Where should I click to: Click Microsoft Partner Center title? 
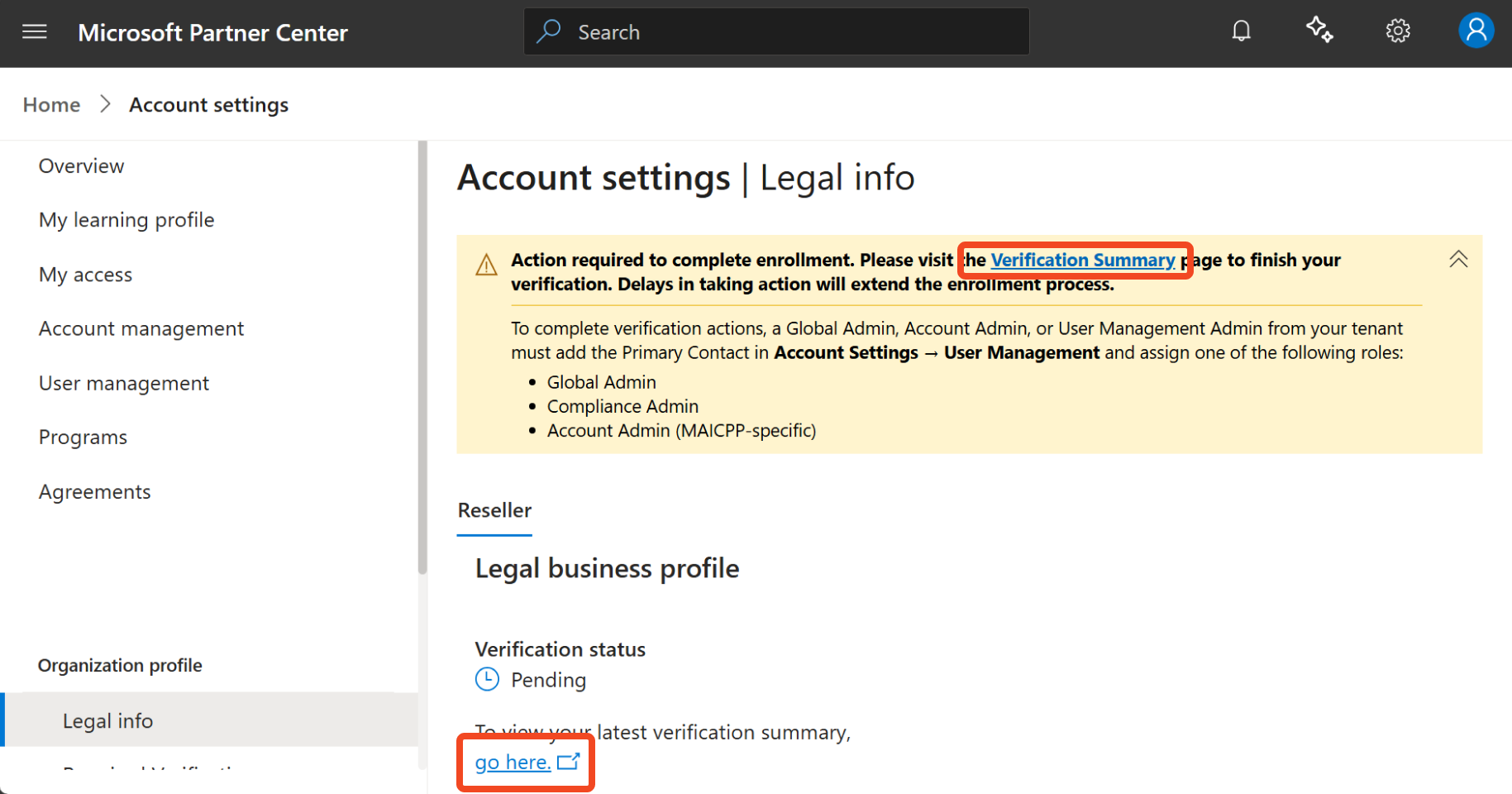(212, 32)
